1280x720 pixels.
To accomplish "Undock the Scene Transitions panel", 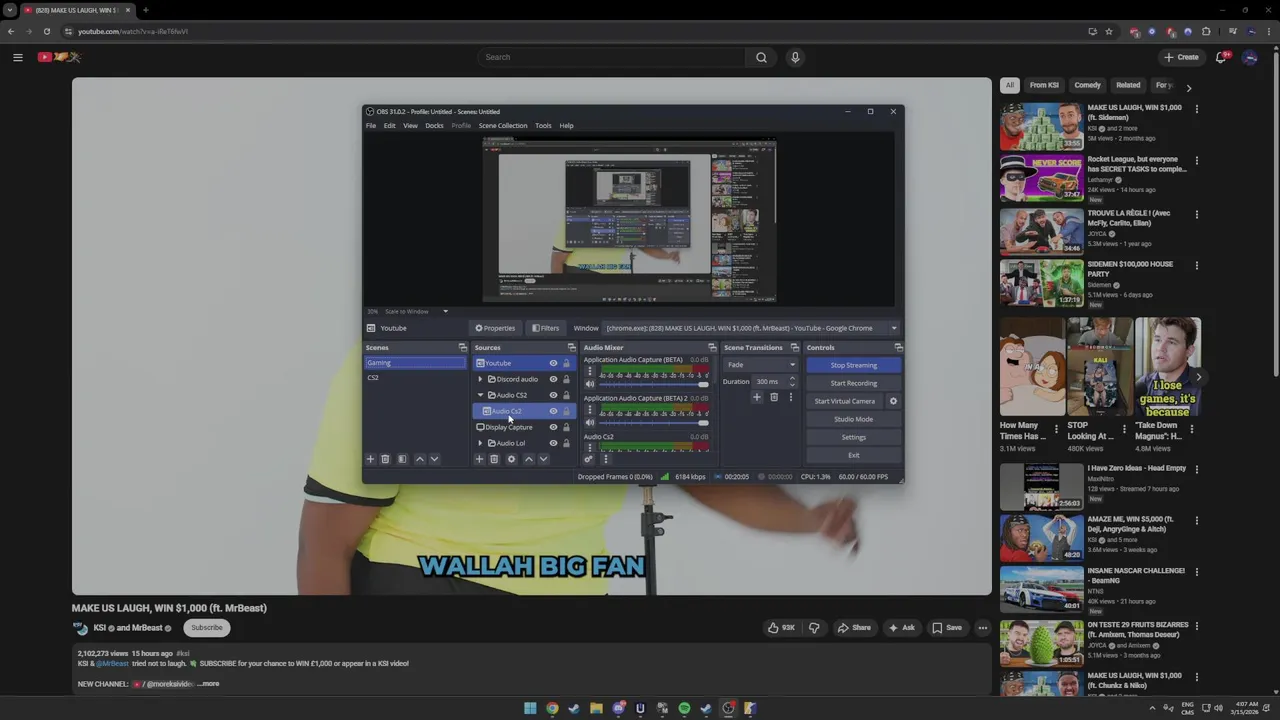I will click(x=795, y=347).
